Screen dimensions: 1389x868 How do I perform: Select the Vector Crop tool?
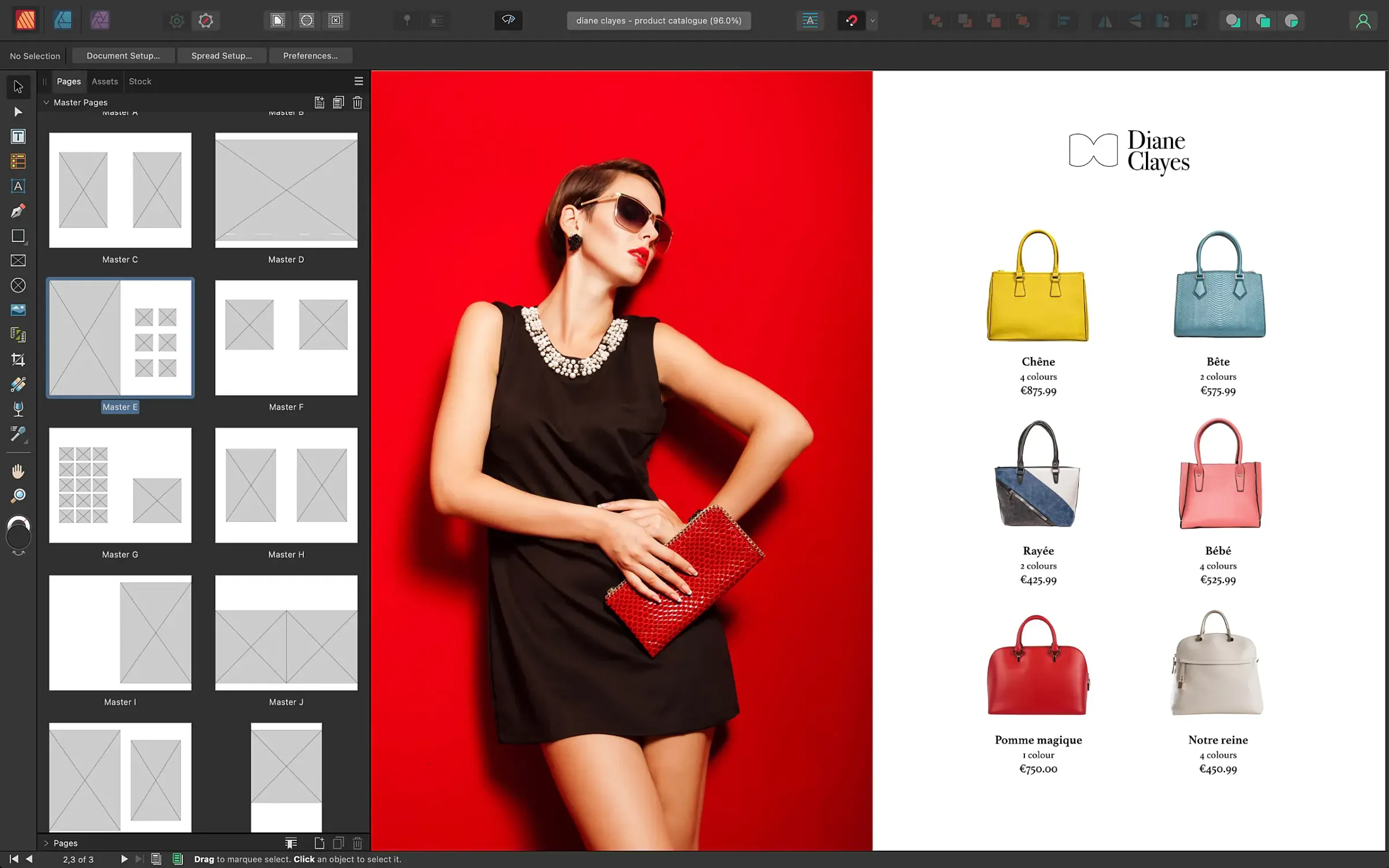coord(18,360)
